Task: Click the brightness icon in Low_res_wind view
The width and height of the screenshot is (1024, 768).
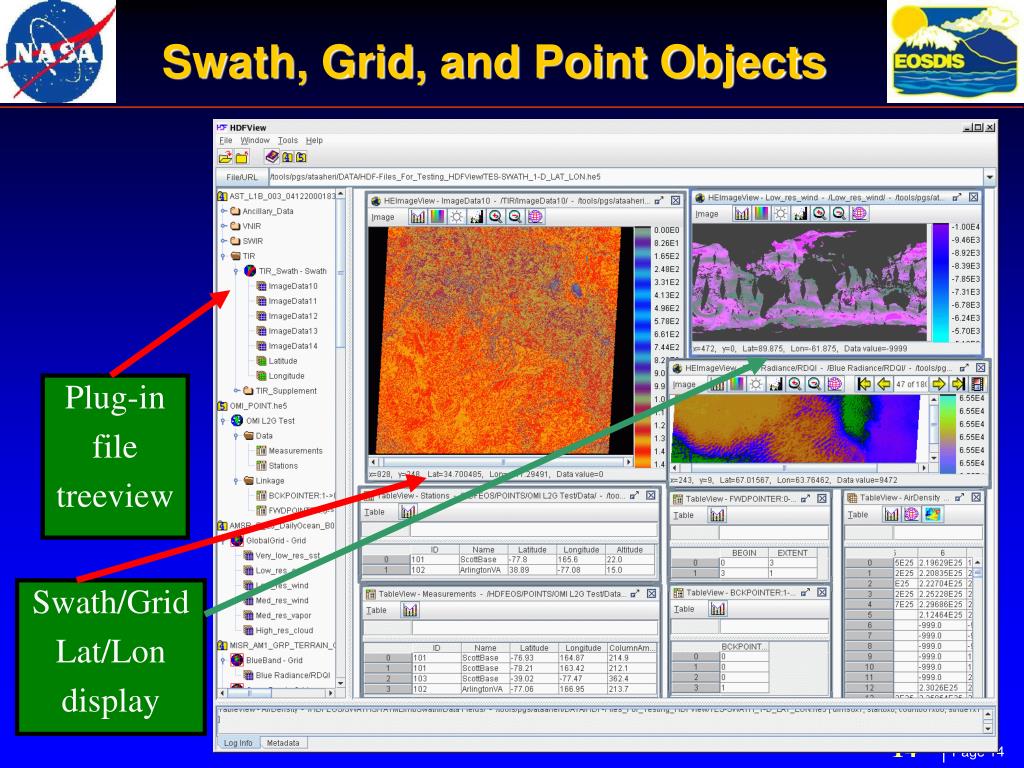Action: coord(780,213)
